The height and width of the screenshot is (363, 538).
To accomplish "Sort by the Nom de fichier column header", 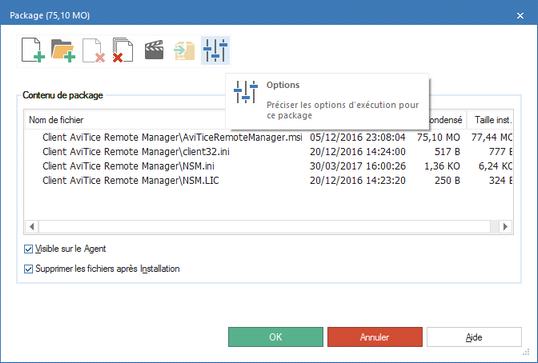I will (x=125, y=120).
